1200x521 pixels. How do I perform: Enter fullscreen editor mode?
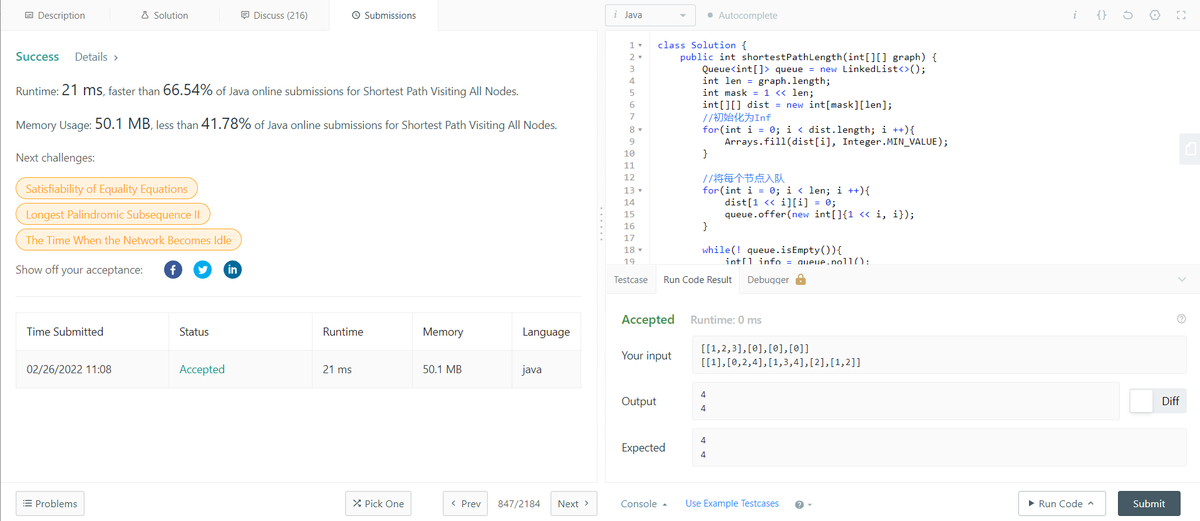click(1180, 15)
